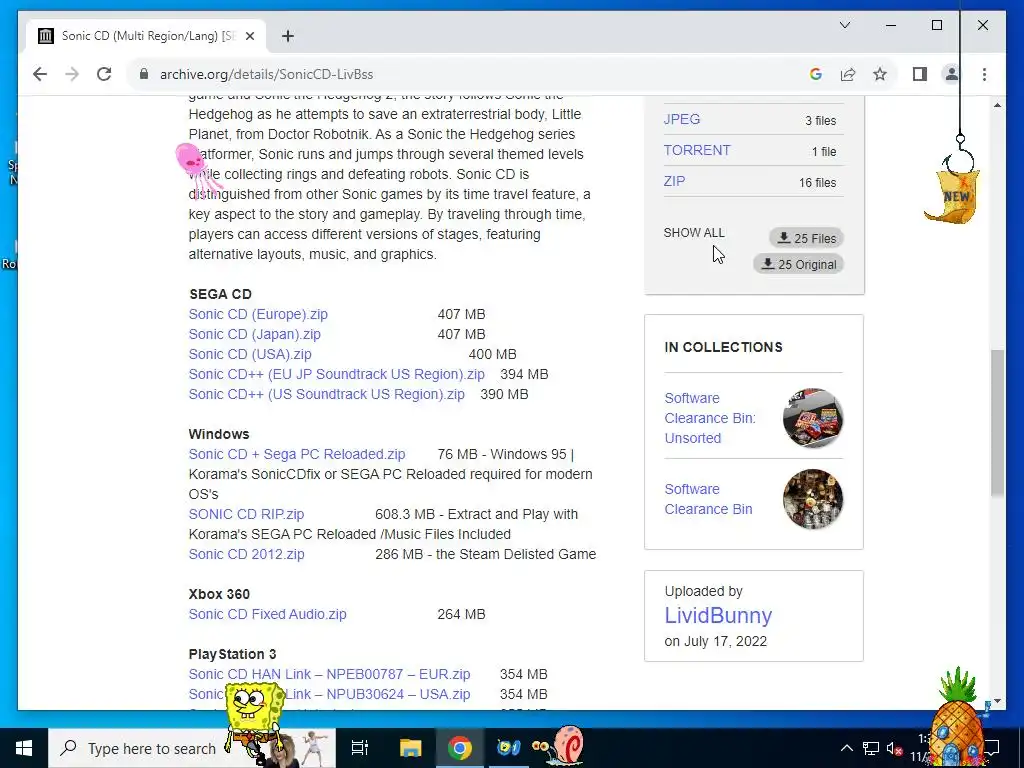Click Gary snail taskbar icon
This screenshot has width=1024, height=768.
pos(558,746)
